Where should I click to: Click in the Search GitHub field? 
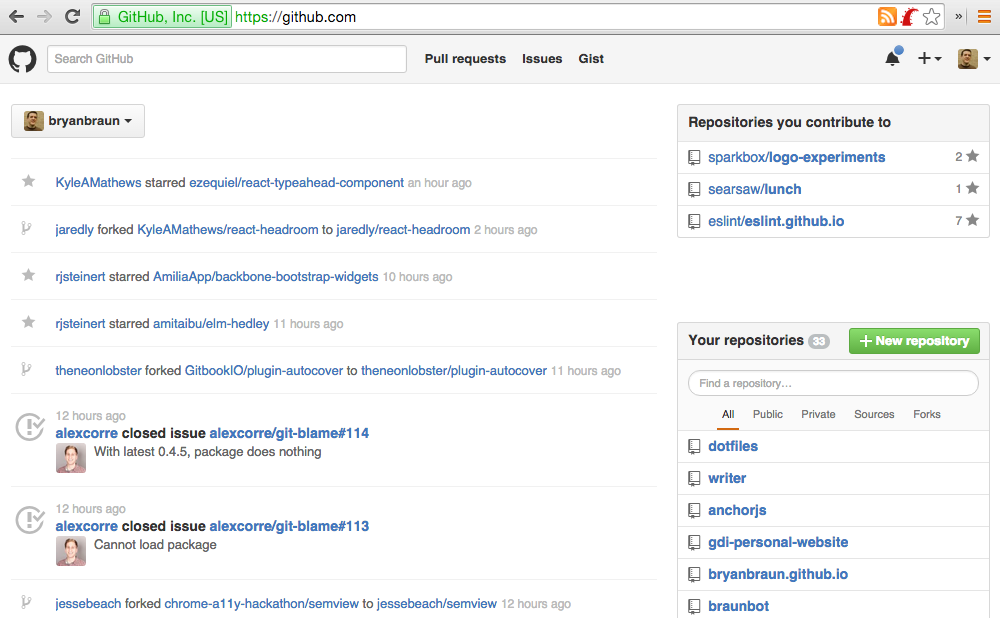click(227, 59)
